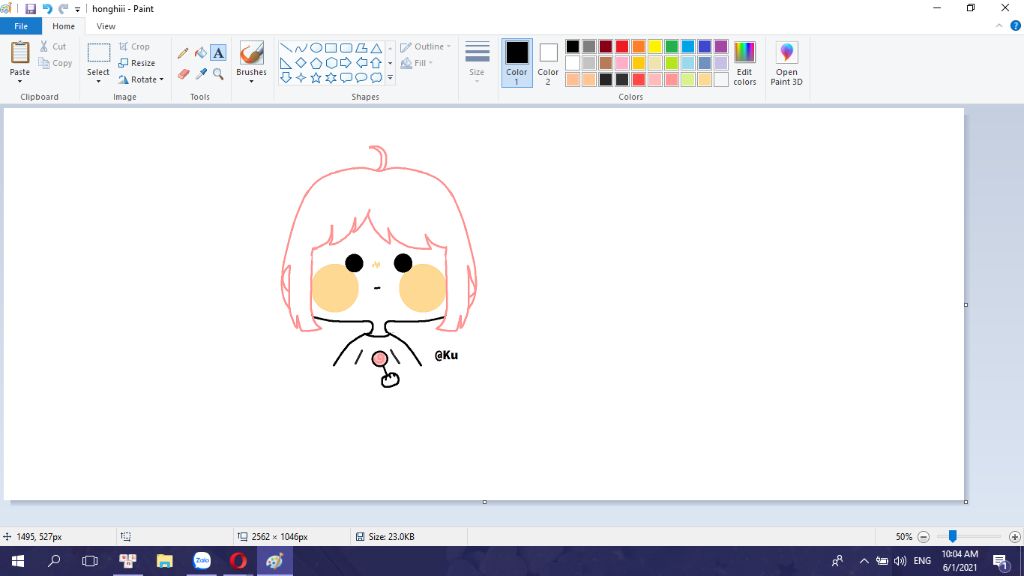This screenshot has width=1024, height=576.
Task: Click the rectangular selection box icon
Action: click(99, 52)
